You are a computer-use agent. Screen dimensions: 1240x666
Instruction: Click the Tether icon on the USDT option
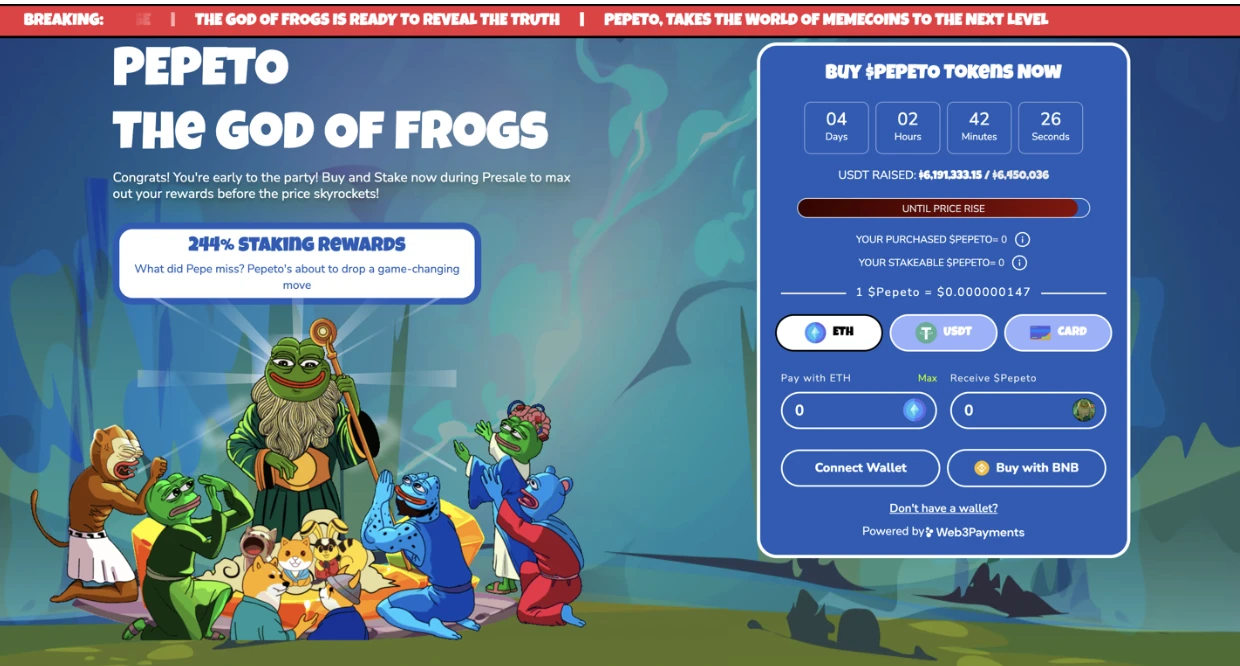[x=926, y=333]
